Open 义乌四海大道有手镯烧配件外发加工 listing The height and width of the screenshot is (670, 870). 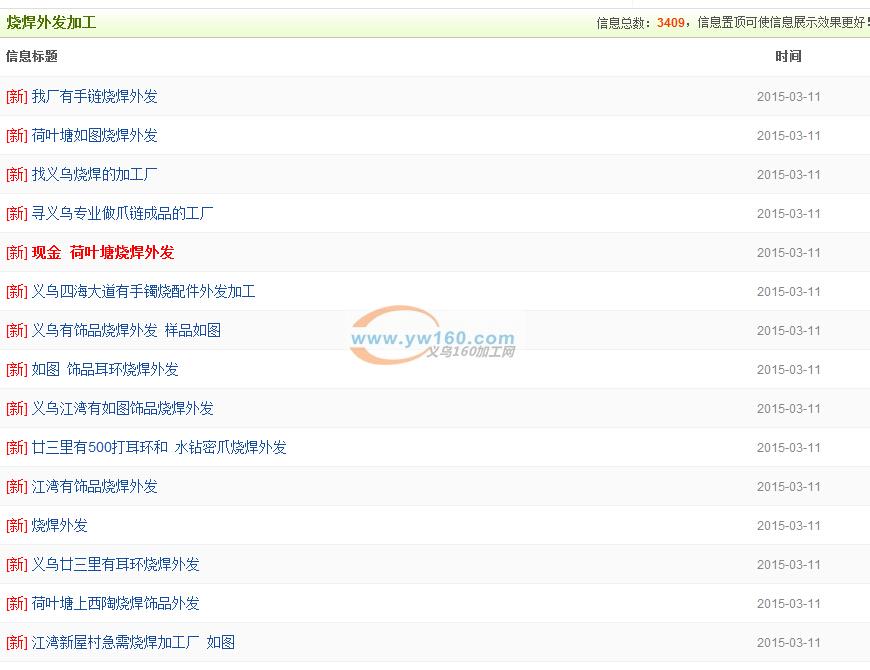tap(143, 292)
